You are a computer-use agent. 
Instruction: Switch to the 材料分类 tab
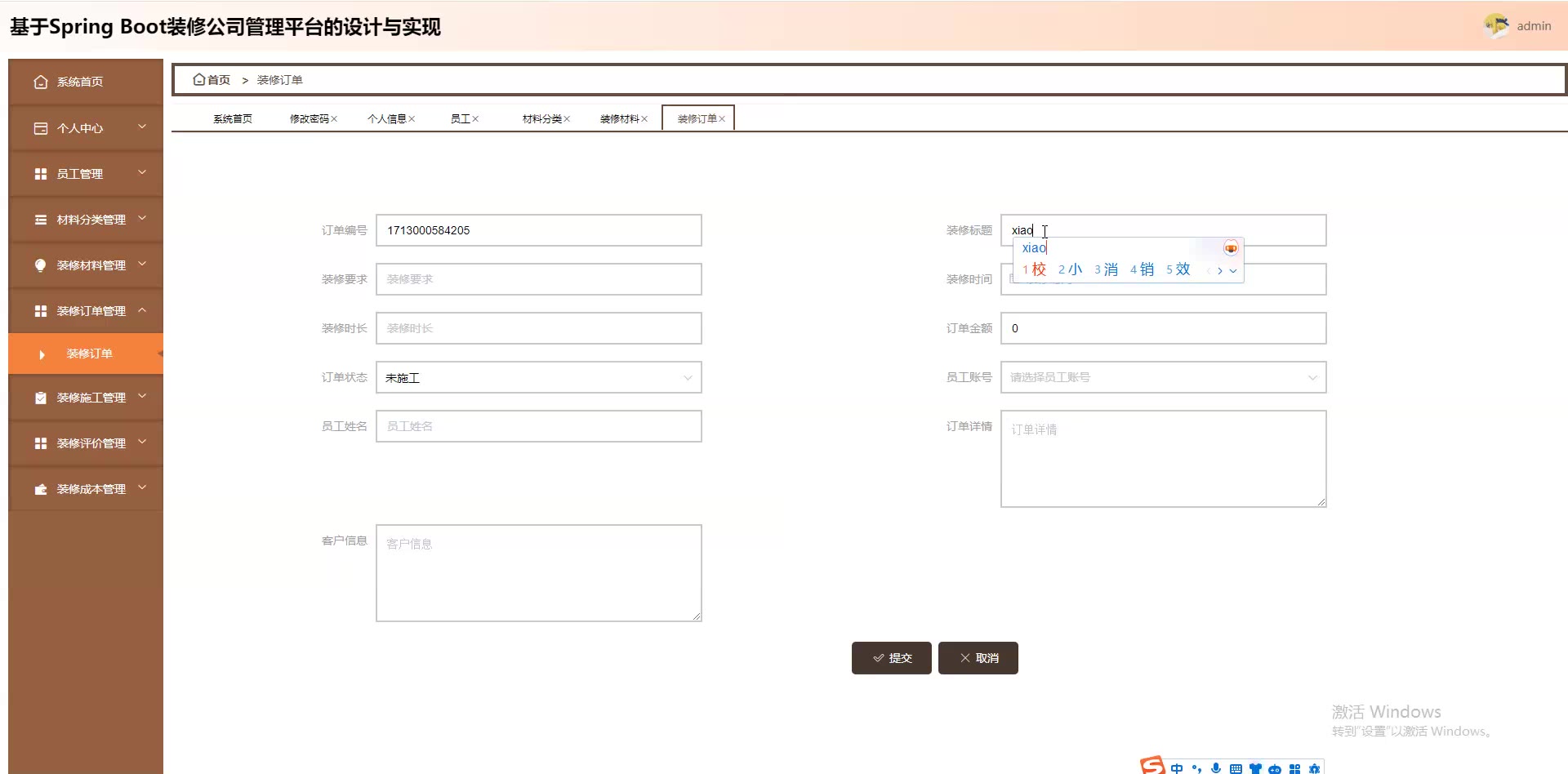[542, 119]
